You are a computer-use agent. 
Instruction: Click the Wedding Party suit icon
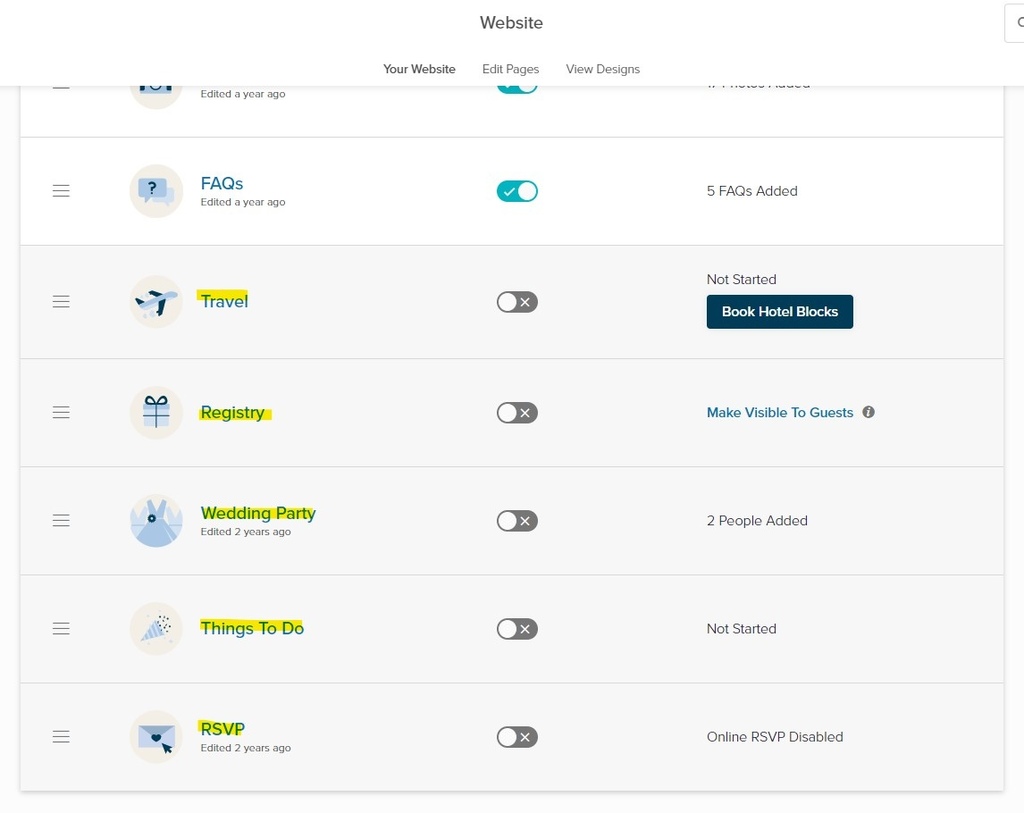tap(156, 521)
